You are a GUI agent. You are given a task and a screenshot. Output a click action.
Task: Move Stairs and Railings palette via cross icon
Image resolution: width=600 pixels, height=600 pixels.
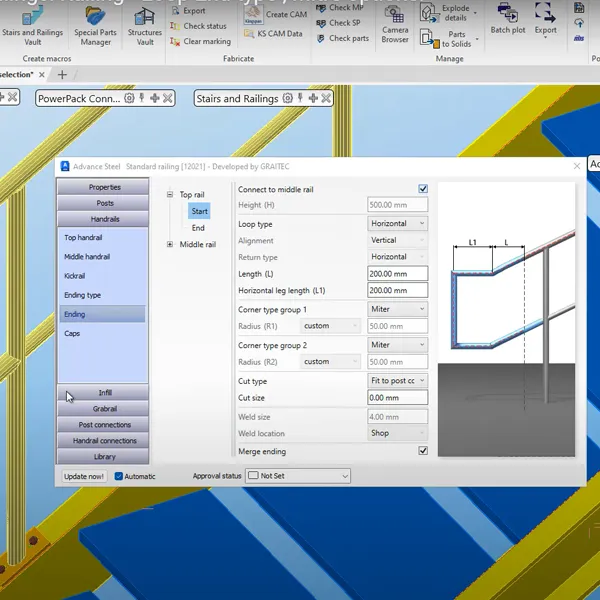pos(313,98)
